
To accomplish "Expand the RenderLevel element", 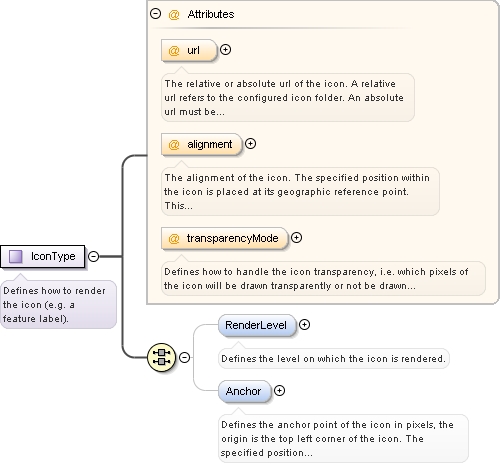I will (304, 325).
